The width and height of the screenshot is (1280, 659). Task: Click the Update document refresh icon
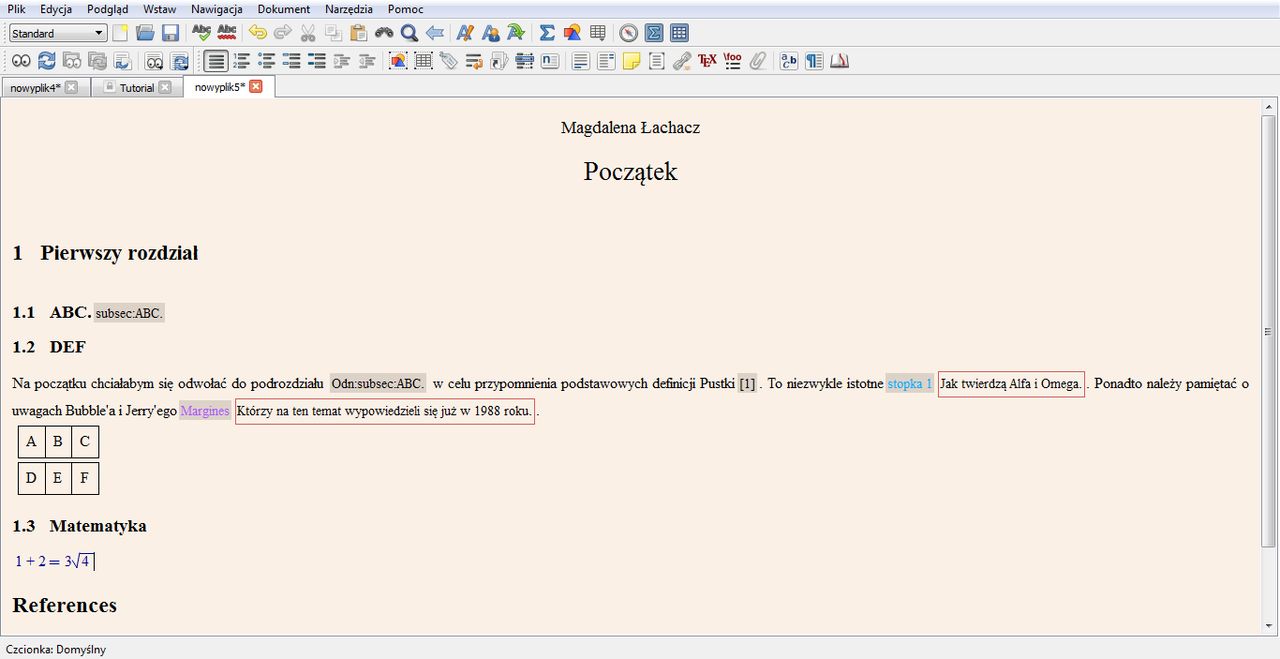[x=46, y=61]
